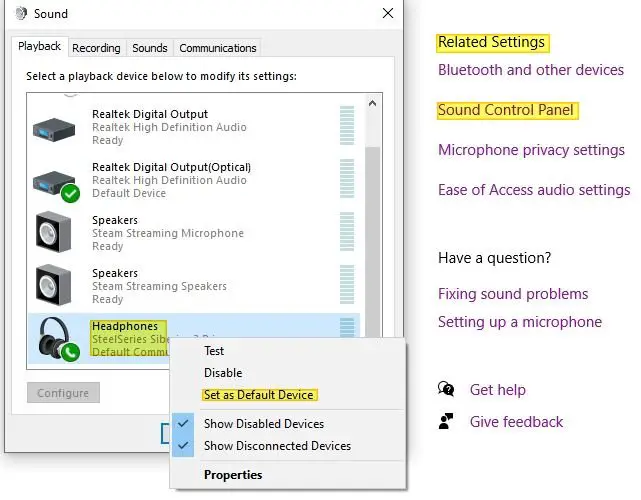
Task: Select Test from the context menu
Action: pyautogui.click(x=214, y=351)
